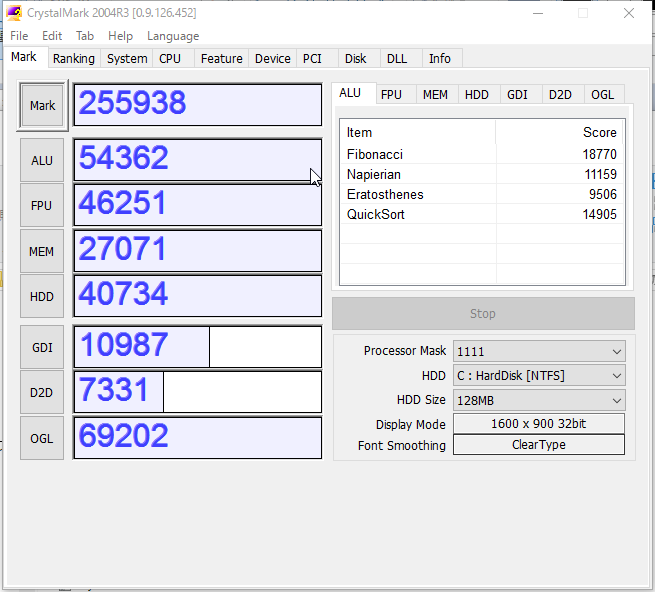This screenshot has height=592, width=655.
Task: Select the HDD results tab
Action: (477, 95)
